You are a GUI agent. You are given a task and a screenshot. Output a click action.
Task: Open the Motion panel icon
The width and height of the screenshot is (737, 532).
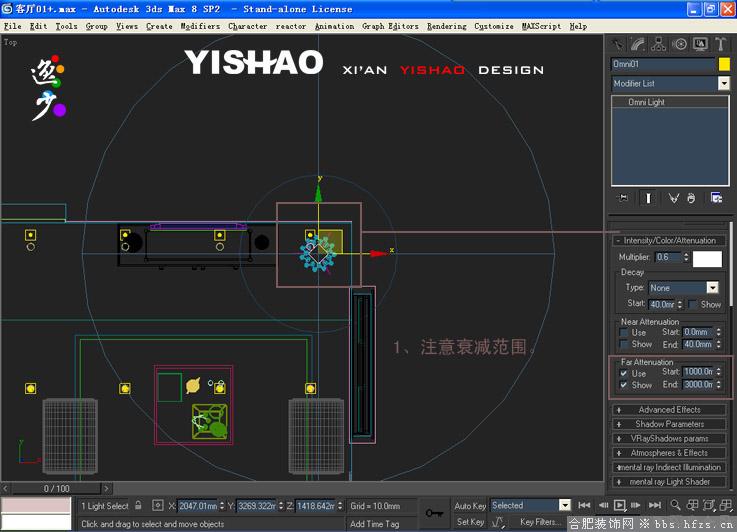tap(679, 44)
